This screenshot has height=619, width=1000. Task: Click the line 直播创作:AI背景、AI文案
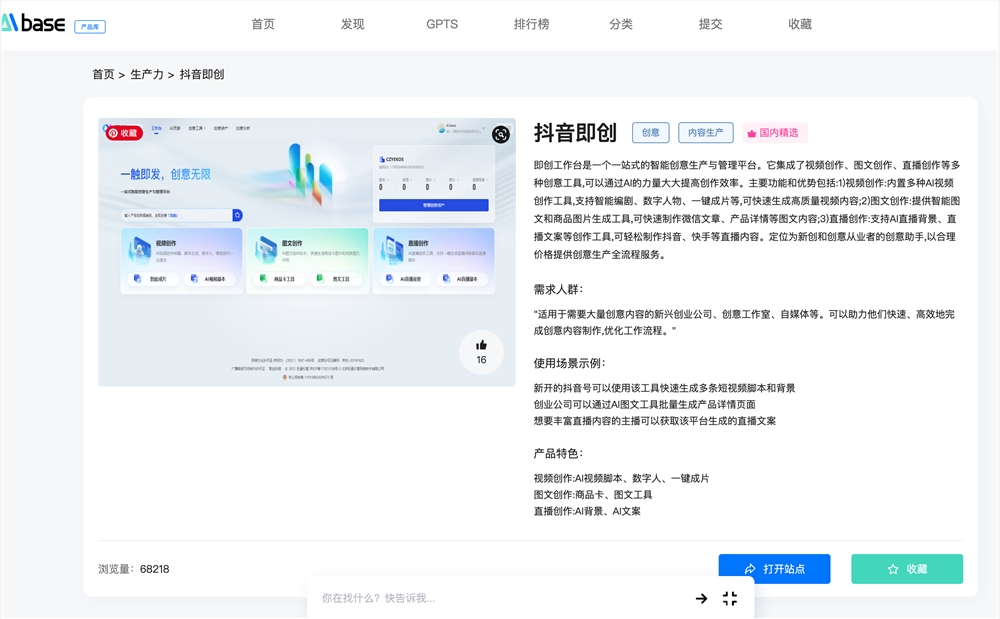tap(587, 511)
